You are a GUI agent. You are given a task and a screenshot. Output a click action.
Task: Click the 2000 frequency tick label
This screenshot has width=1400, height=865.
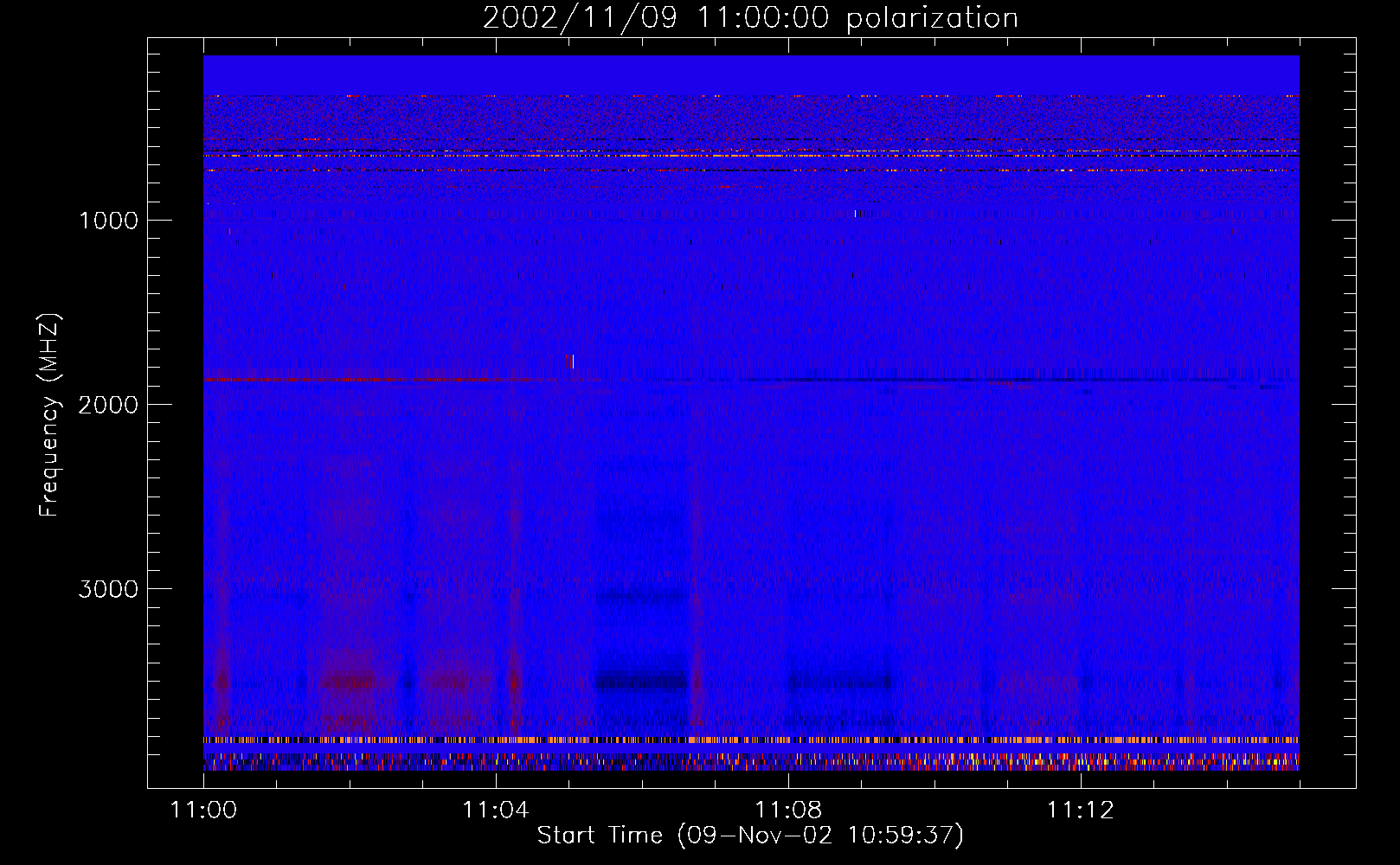(108, 405)
